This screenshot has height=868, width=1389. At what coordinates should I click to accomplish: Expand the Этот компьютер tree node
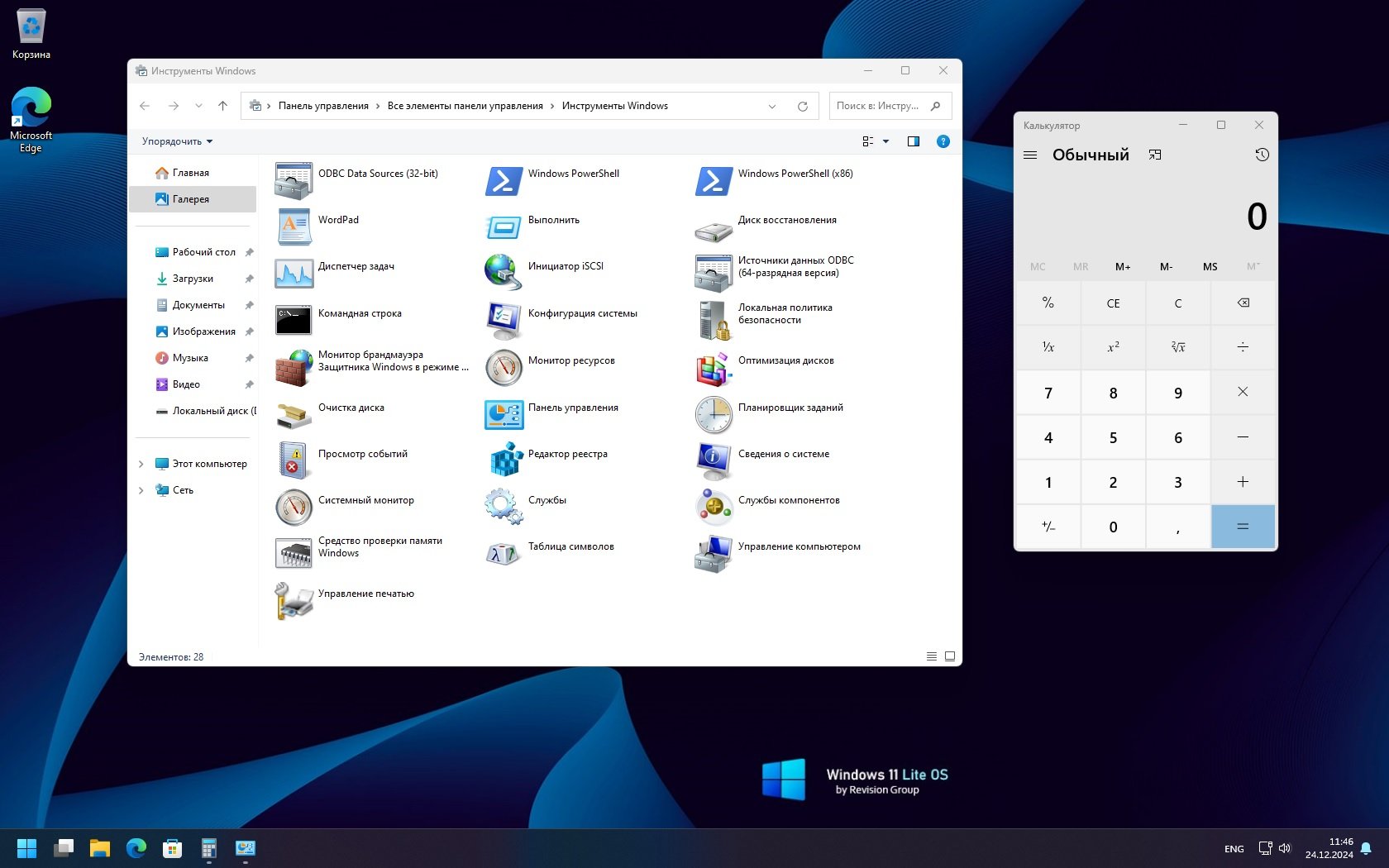pyautogui.click(x=141, y=464)
